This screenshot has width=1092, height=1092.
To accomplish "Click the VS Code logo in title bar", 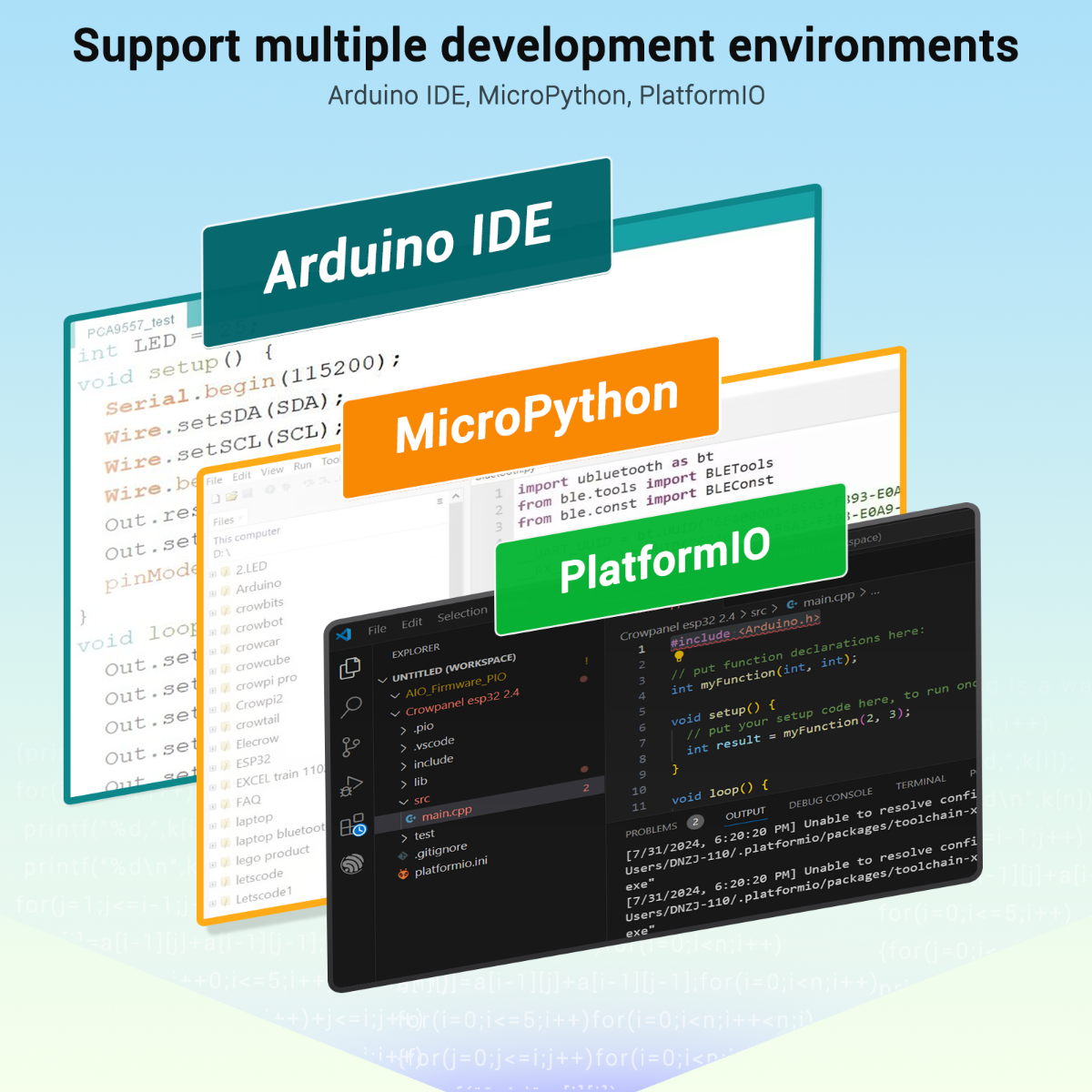I will pos(344,635).
